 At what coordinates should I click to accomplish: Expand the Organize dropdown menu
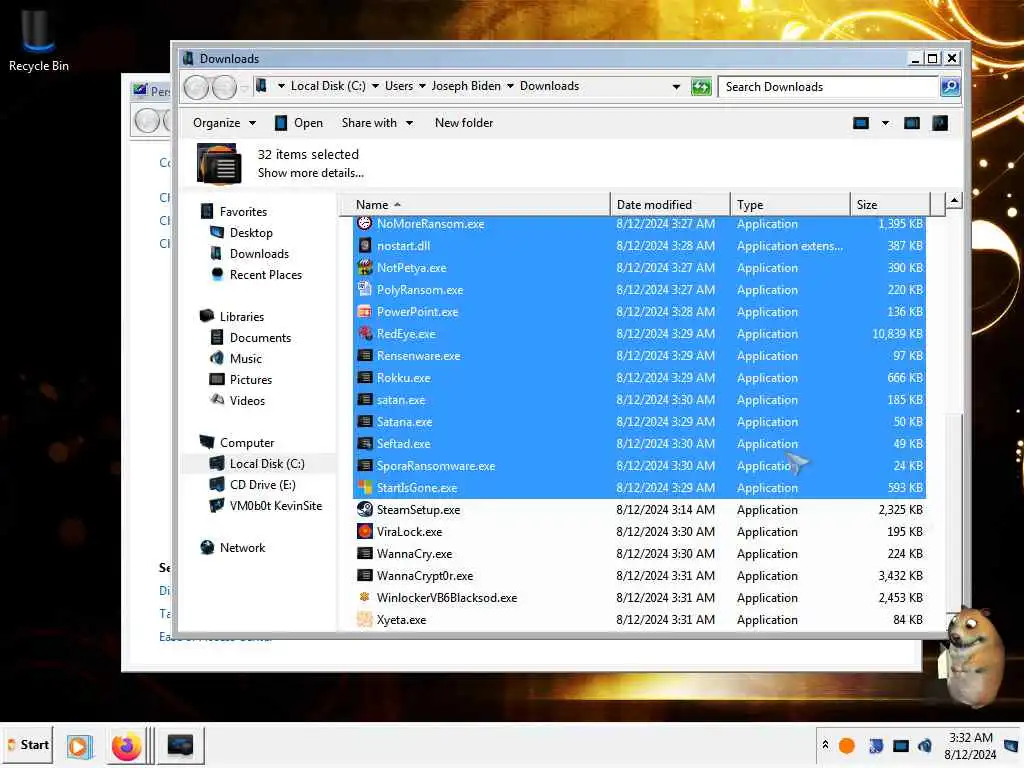coord(224,123)
